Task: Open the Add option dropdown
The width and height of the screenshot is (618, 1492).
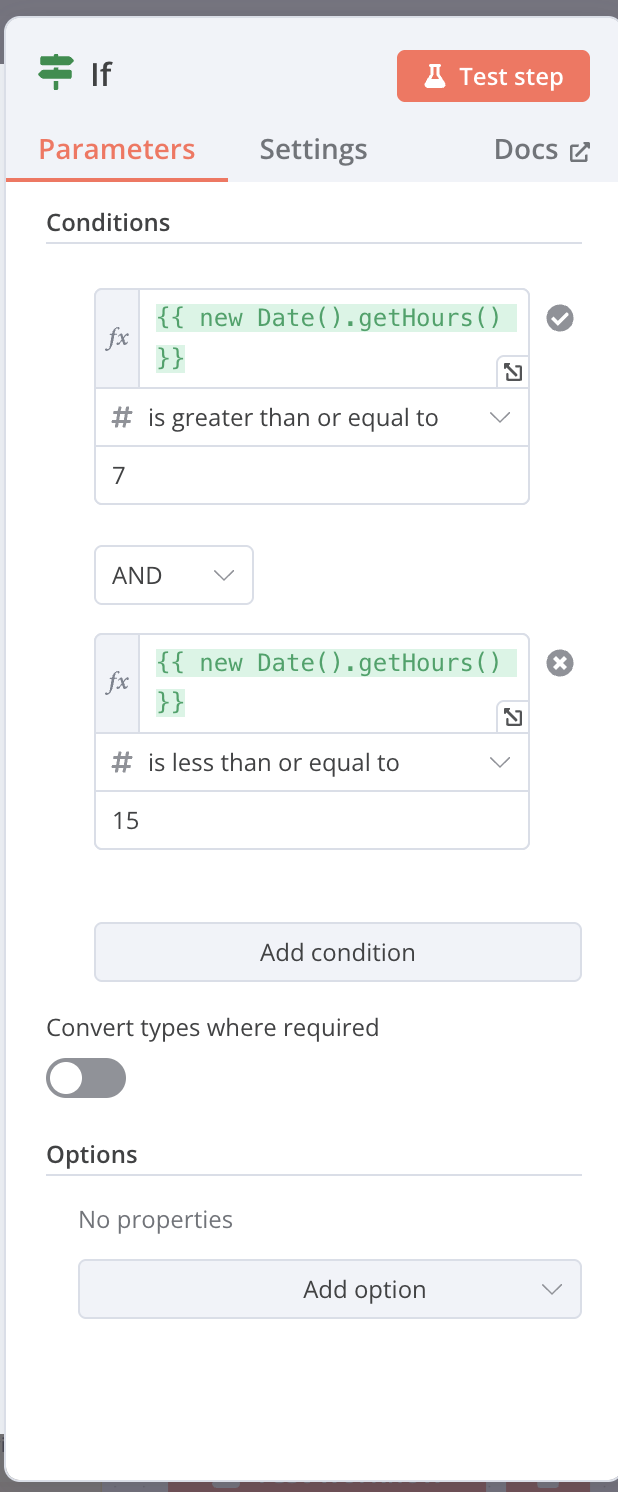Action: click(x=330, y=1289)
